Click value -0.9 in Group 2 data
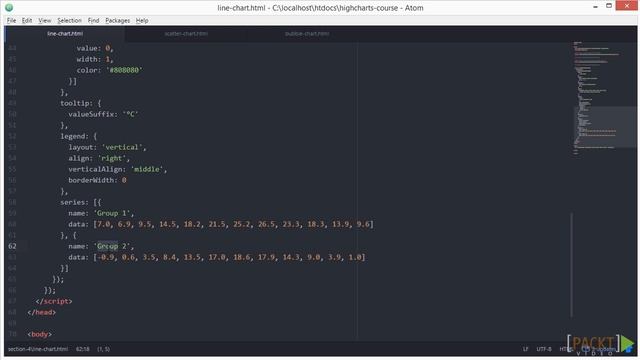This screenshot has height=360, width=640. coord(106,257)
